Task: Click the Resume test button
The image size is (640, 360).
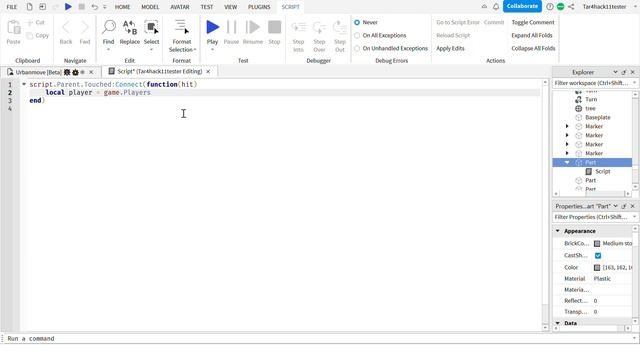Action: point(253,27)
